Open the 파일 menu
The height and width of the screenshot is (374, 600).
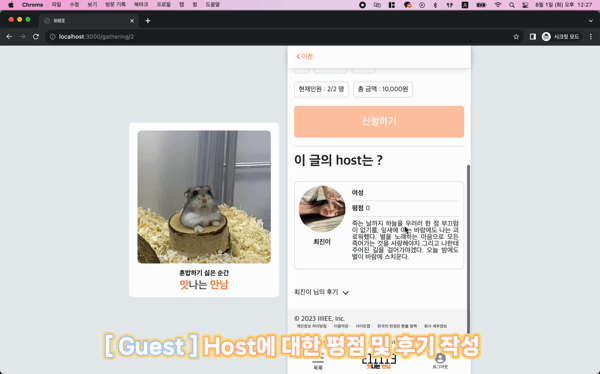click(x=56, y=5)
